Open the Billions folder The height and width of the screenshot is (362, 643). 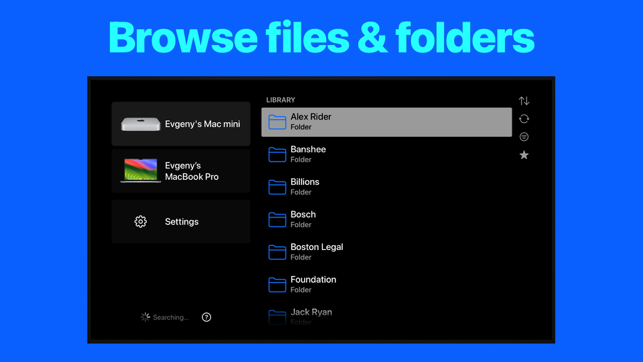pyautogui.click(x=386, y=187)
